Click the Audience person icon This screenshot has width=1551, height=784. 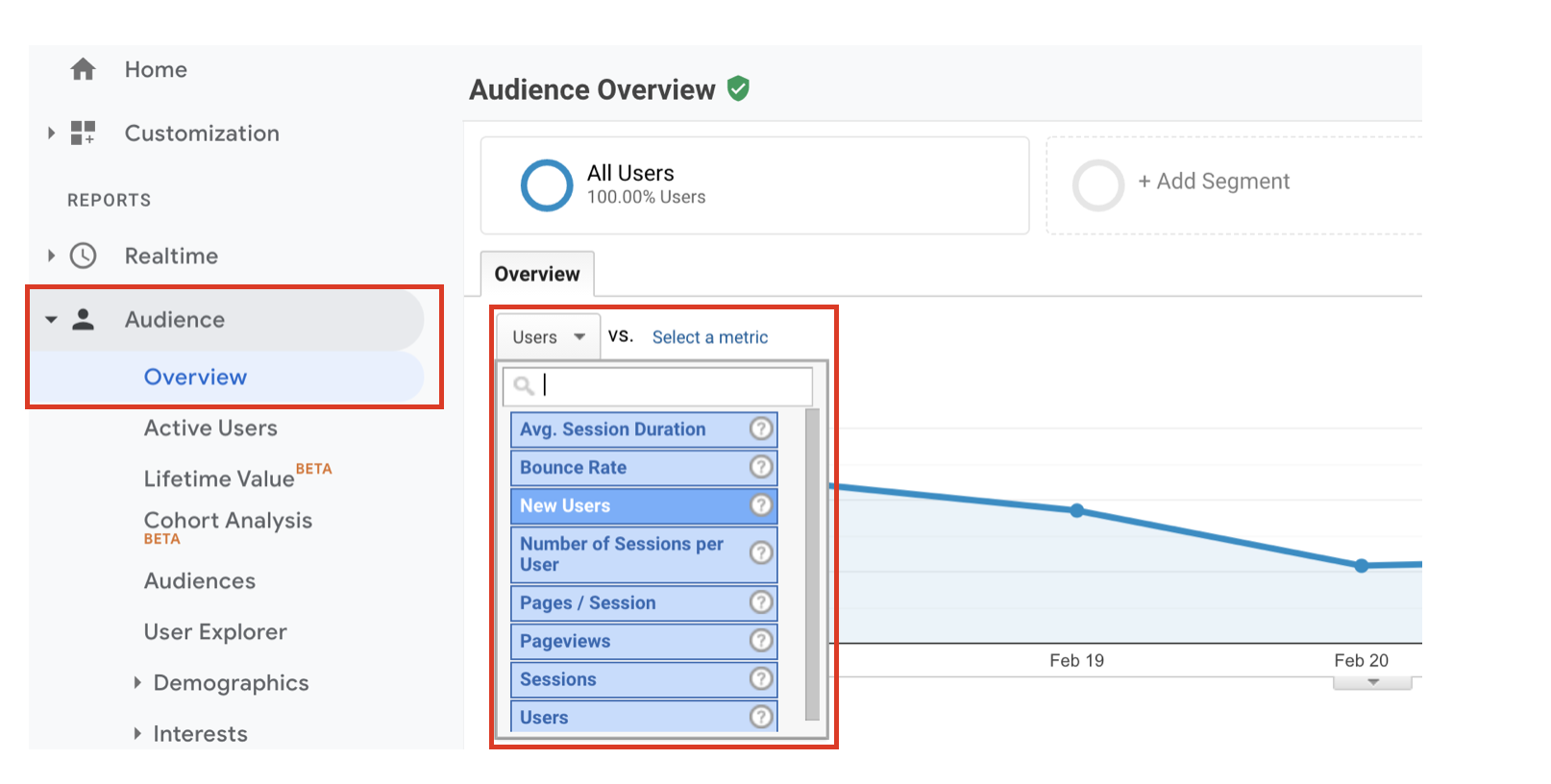point(84,319)
